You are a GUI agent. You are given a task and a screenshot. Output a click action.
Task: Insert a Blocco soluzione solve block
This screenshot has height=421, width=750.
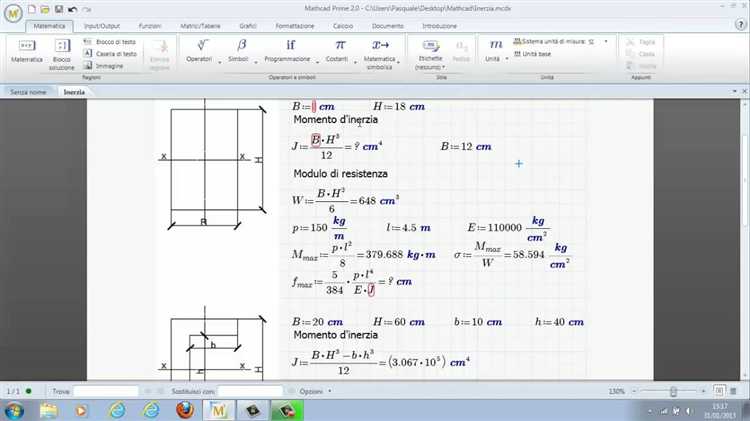click(x=62, y=55)
